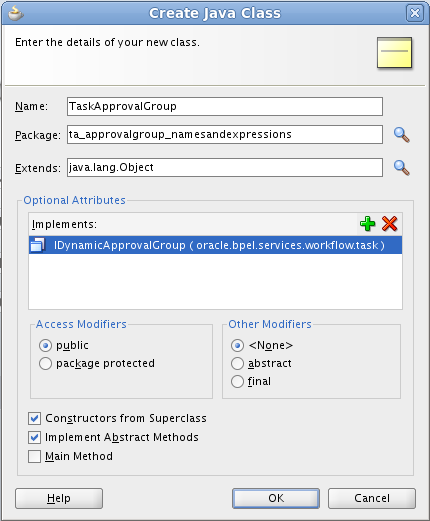The width and height of the screenshot is (430, 521).
Task: Open the Package browse magnifier icon
Action: coord(401,135)
